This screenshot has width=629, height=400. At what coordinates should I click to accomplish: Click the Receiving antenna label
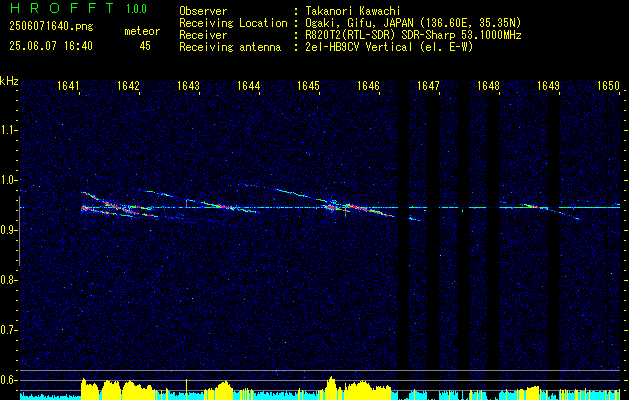point(230,47)
